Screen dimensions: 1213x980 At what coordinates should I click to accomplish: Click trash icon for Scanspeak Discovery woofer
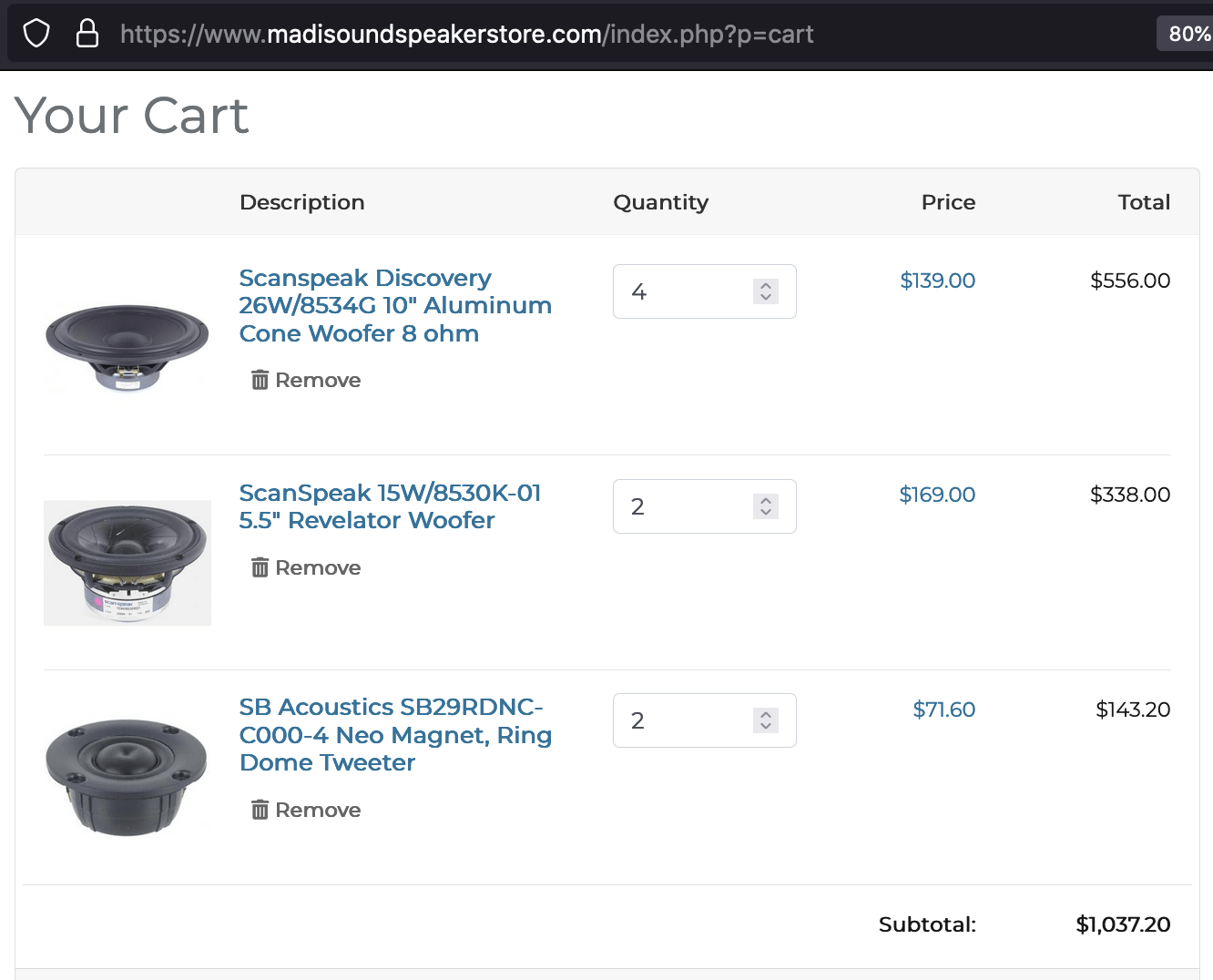[x=260, y=380]
